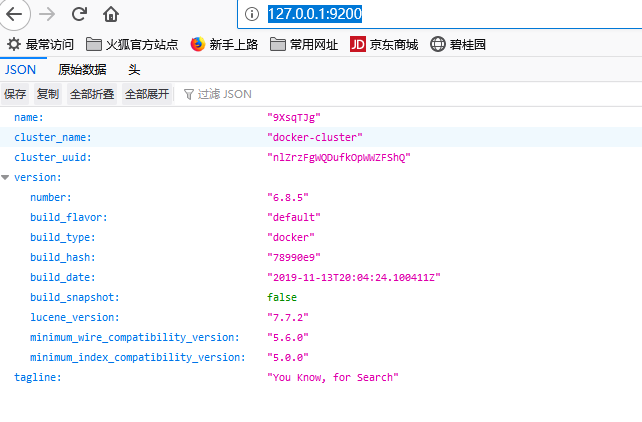642x422 pixels.
Task: Click 全部折叠 to collapse all
Action: point(92,94)
